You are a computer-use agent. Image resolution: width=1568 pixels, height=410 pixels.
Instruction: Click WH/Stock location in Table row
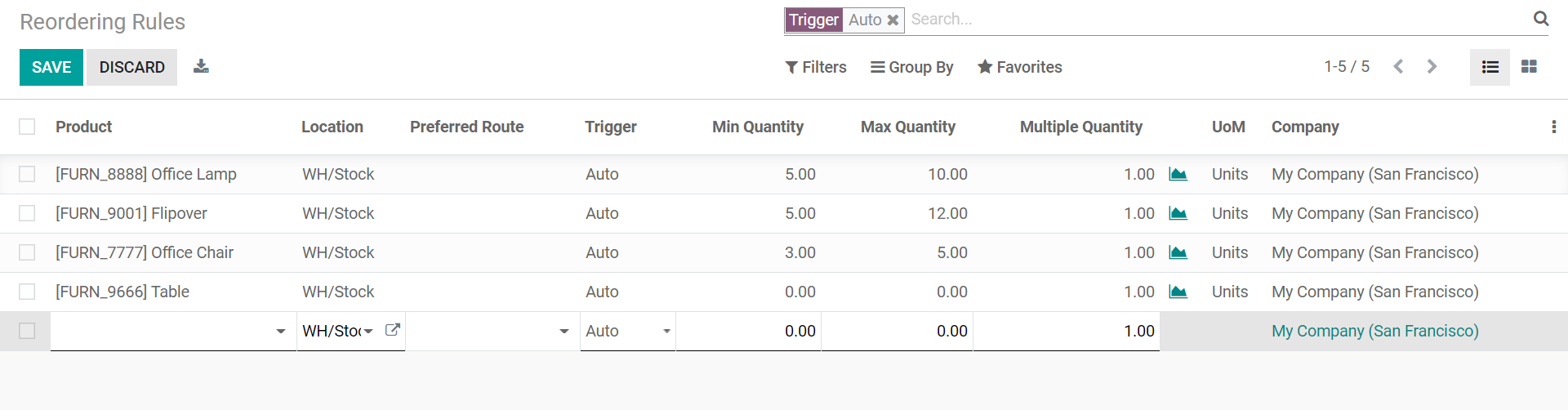[x=338, y=292]
